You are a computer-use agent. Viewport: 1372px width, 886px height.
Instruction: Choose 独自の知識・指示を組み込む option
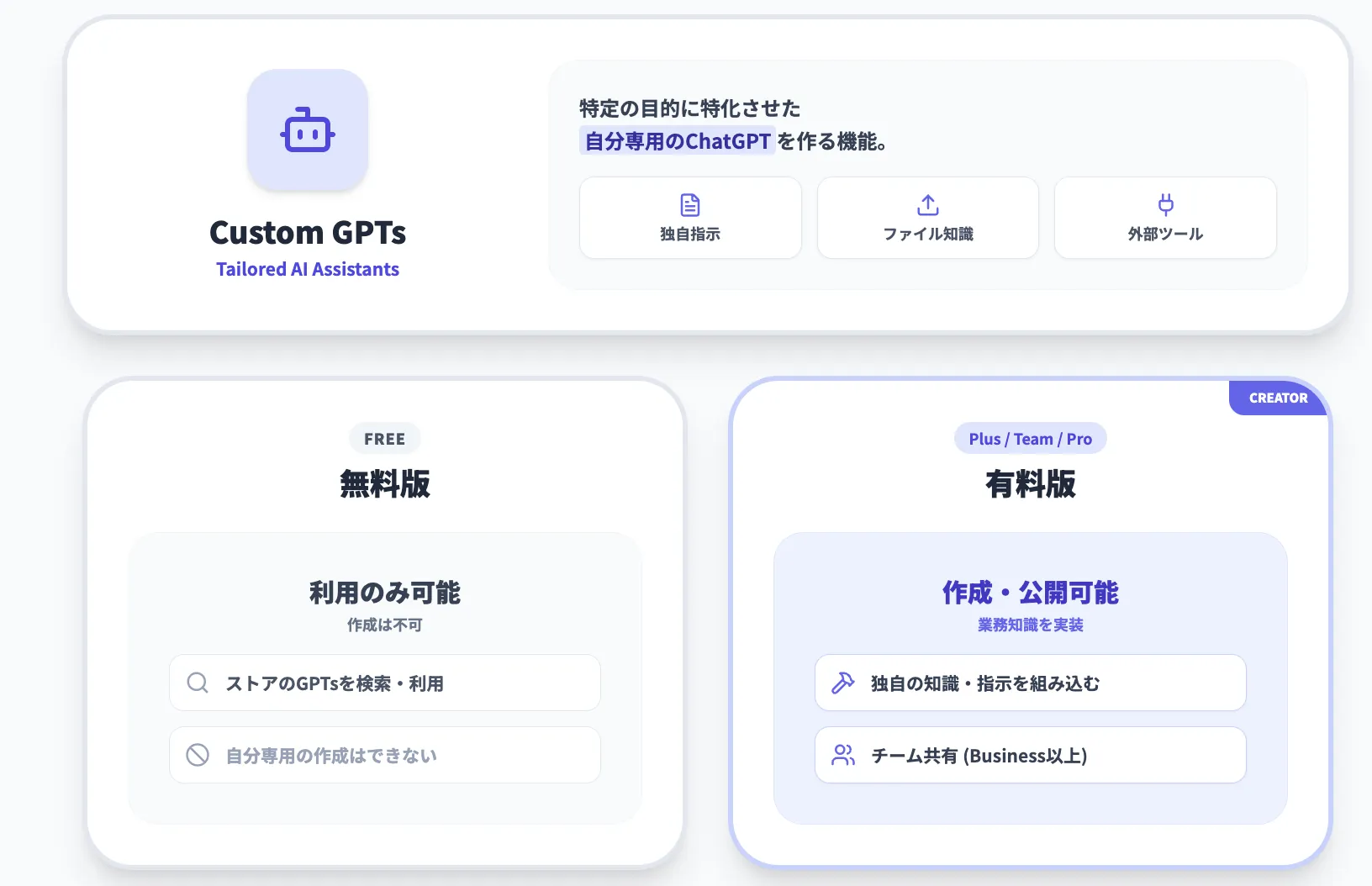[1030, 683]
